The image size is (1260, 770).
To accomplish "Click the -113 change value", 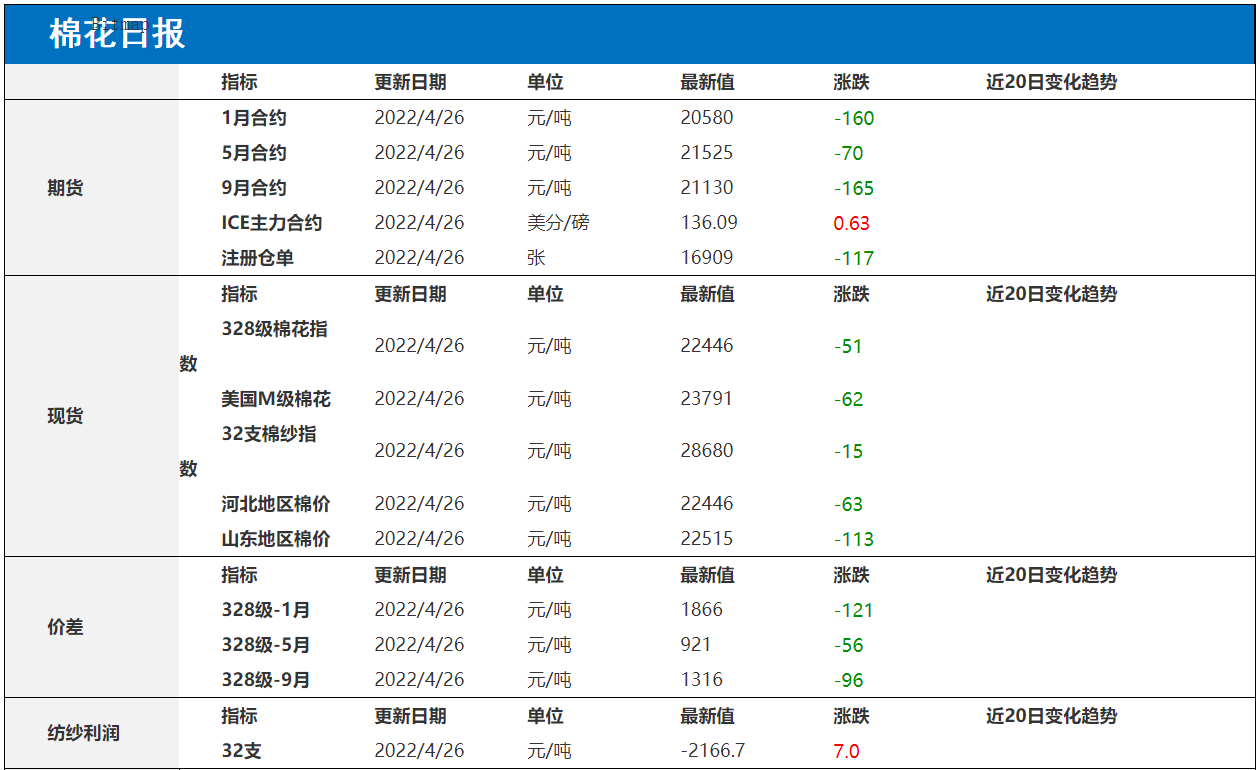I will 854,539.
